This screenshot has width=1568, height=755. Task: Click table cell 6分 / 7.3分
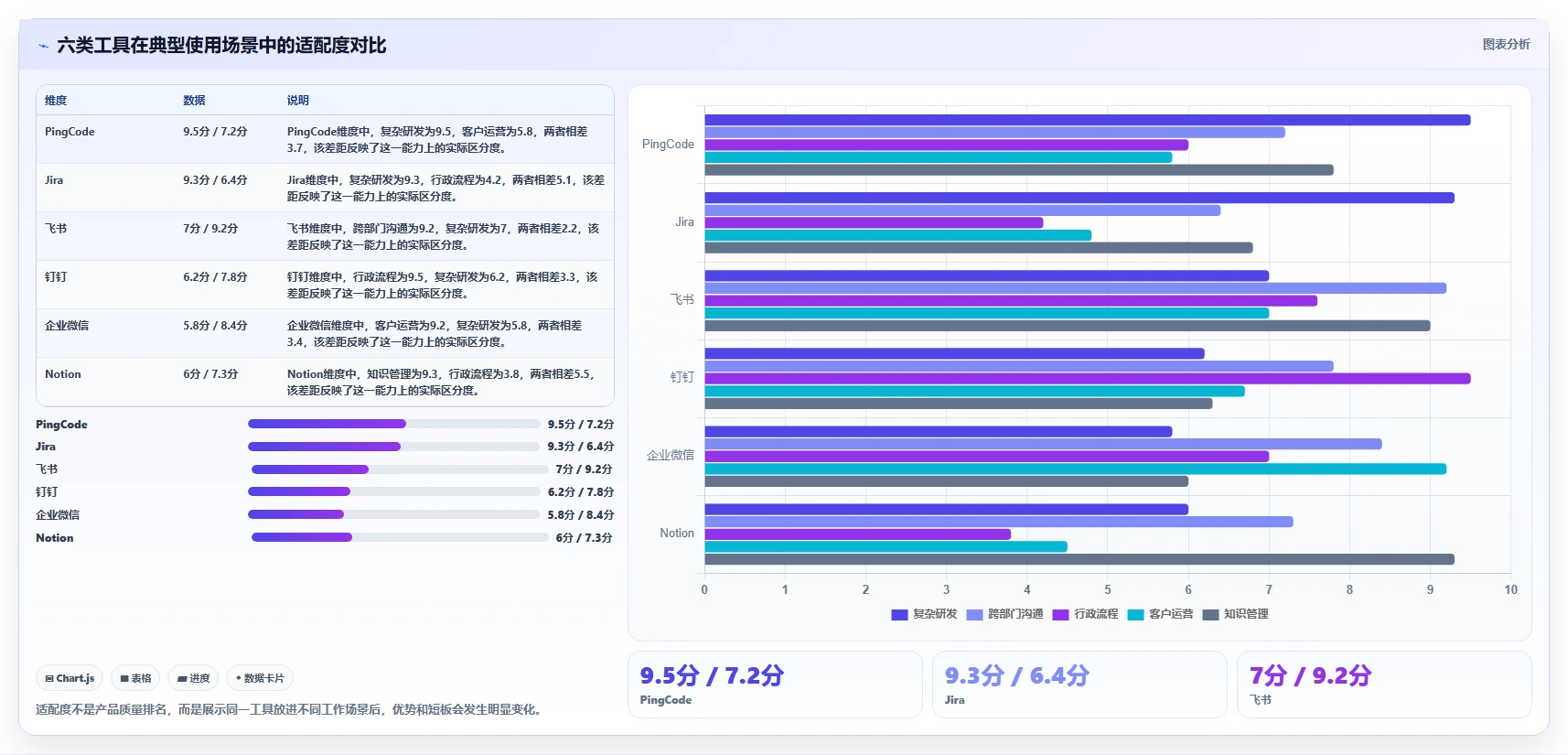210,374
